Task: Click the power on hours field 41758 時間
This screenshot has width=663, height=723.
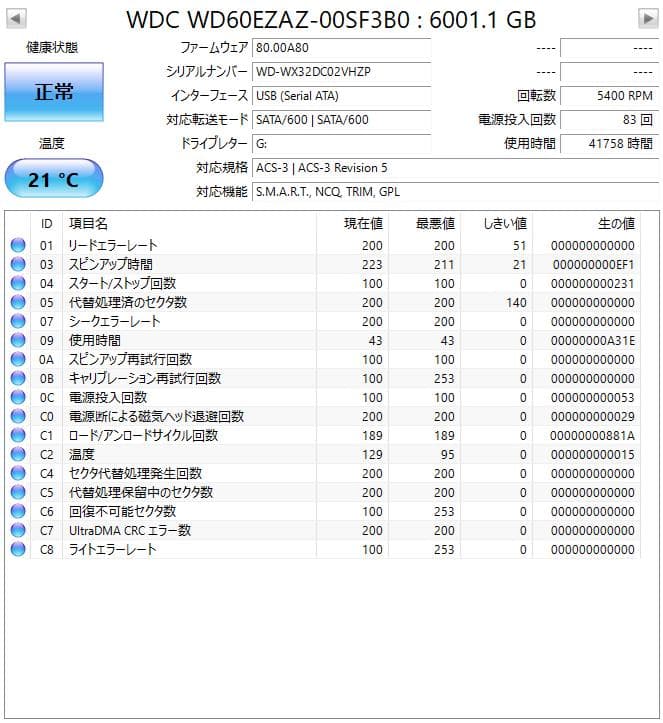Action: tap(610, 143)
